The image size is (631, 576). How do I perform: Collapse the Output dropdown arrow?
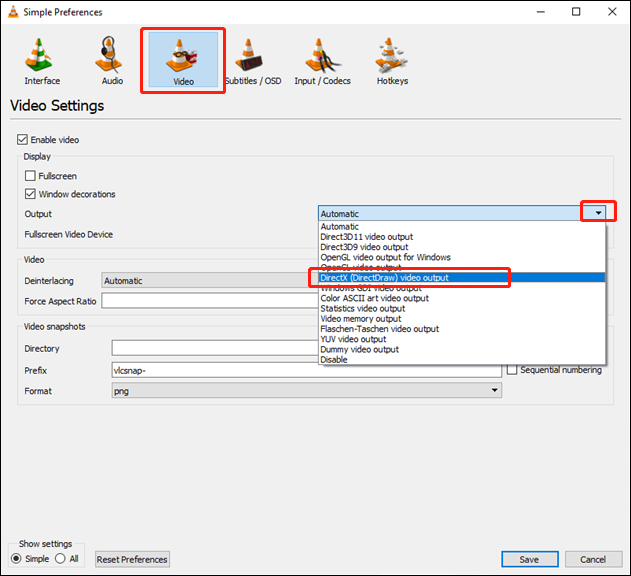click(598, 213)
